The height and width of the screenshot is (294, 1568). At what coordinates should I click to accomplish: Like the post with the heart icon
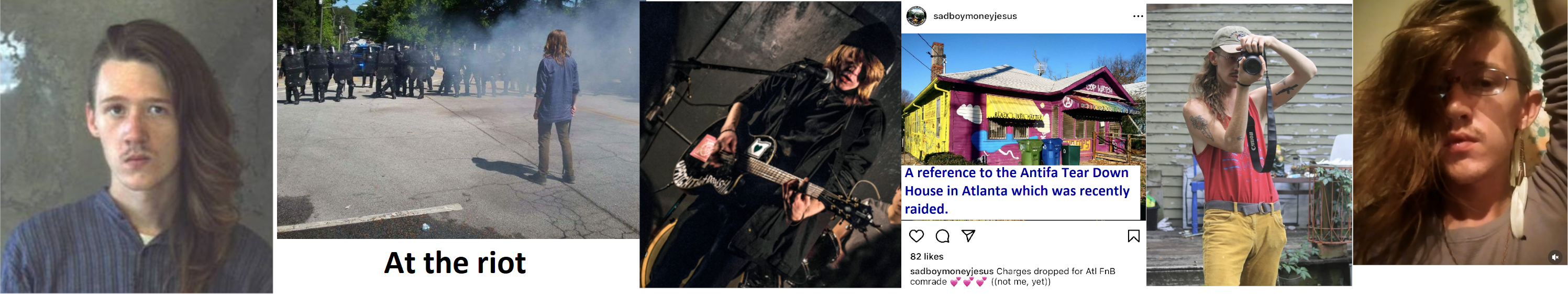coord(916,236)
